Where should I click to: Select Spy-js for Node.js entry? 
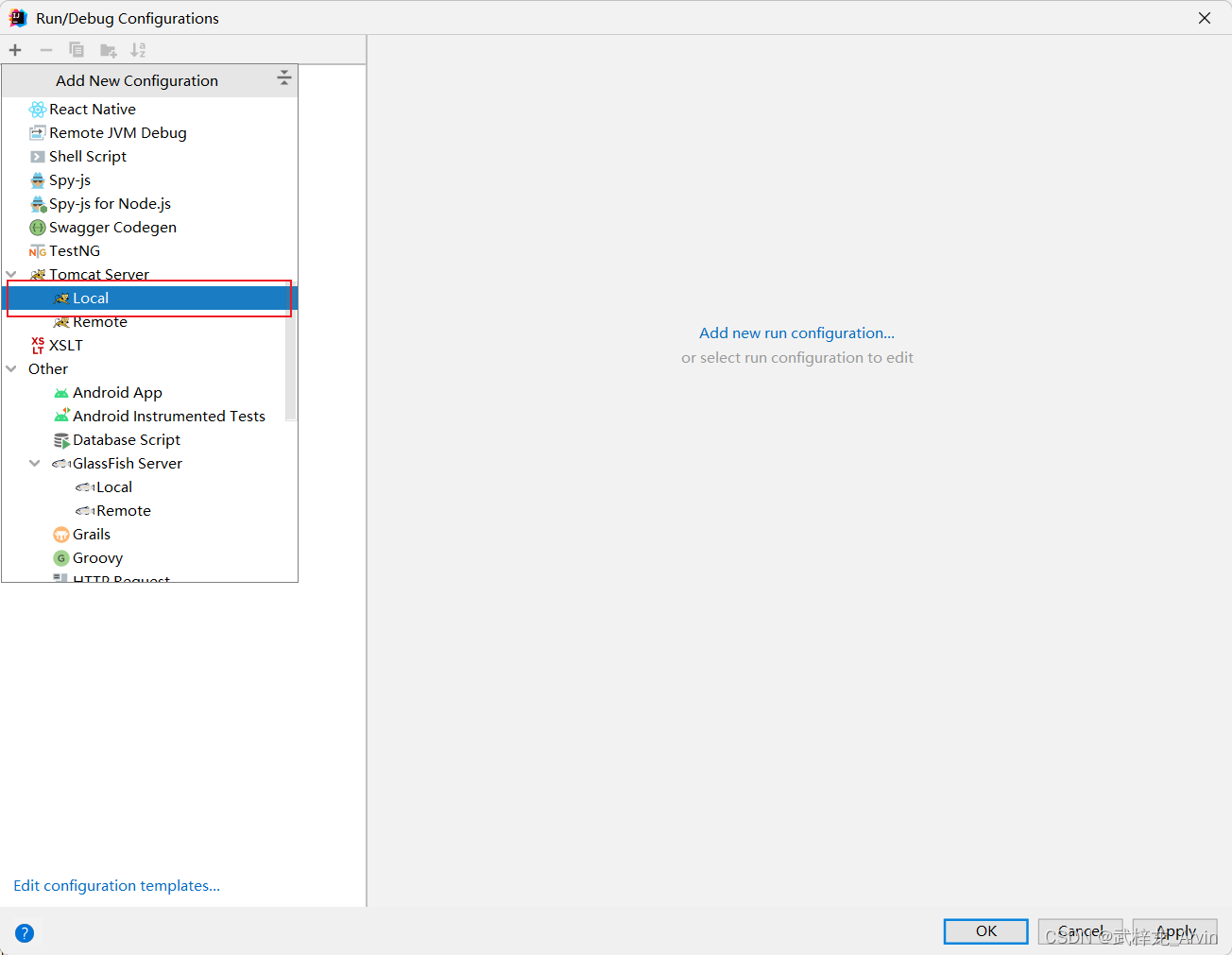[x=149, y=204]
